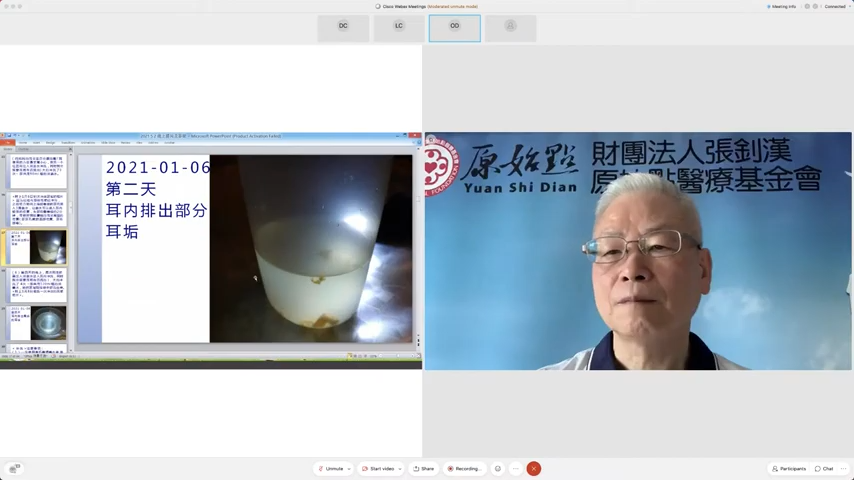Select the highlighted OD participant thumbnail
Screen dimensions: 854x480
coord(455,27)
